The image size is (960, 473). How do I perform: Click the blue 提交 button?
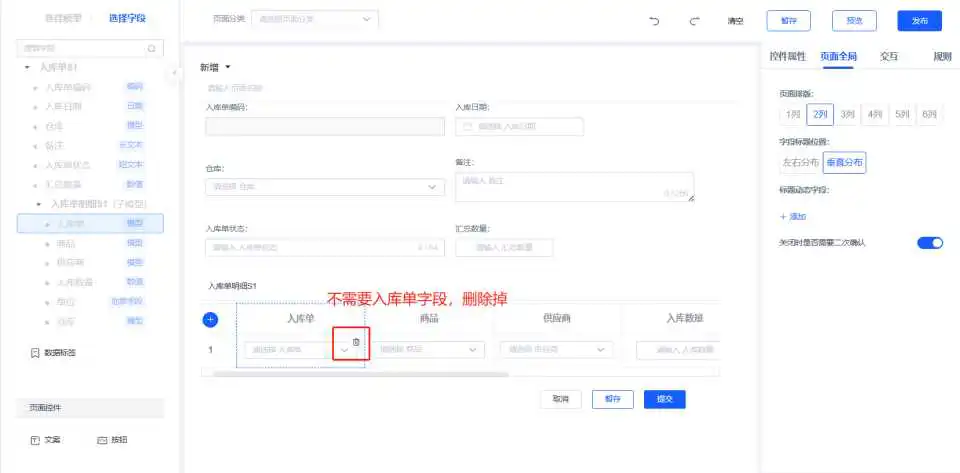click(x=665, y=399)
